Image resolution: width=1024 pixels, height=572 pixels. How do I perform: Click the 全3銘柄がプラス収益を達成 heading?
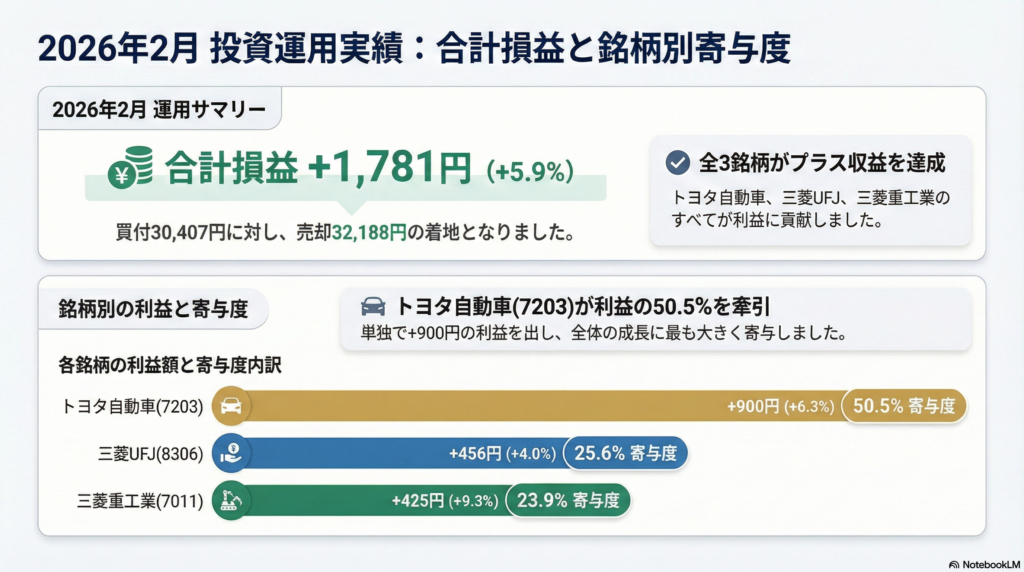coord(824,163)
